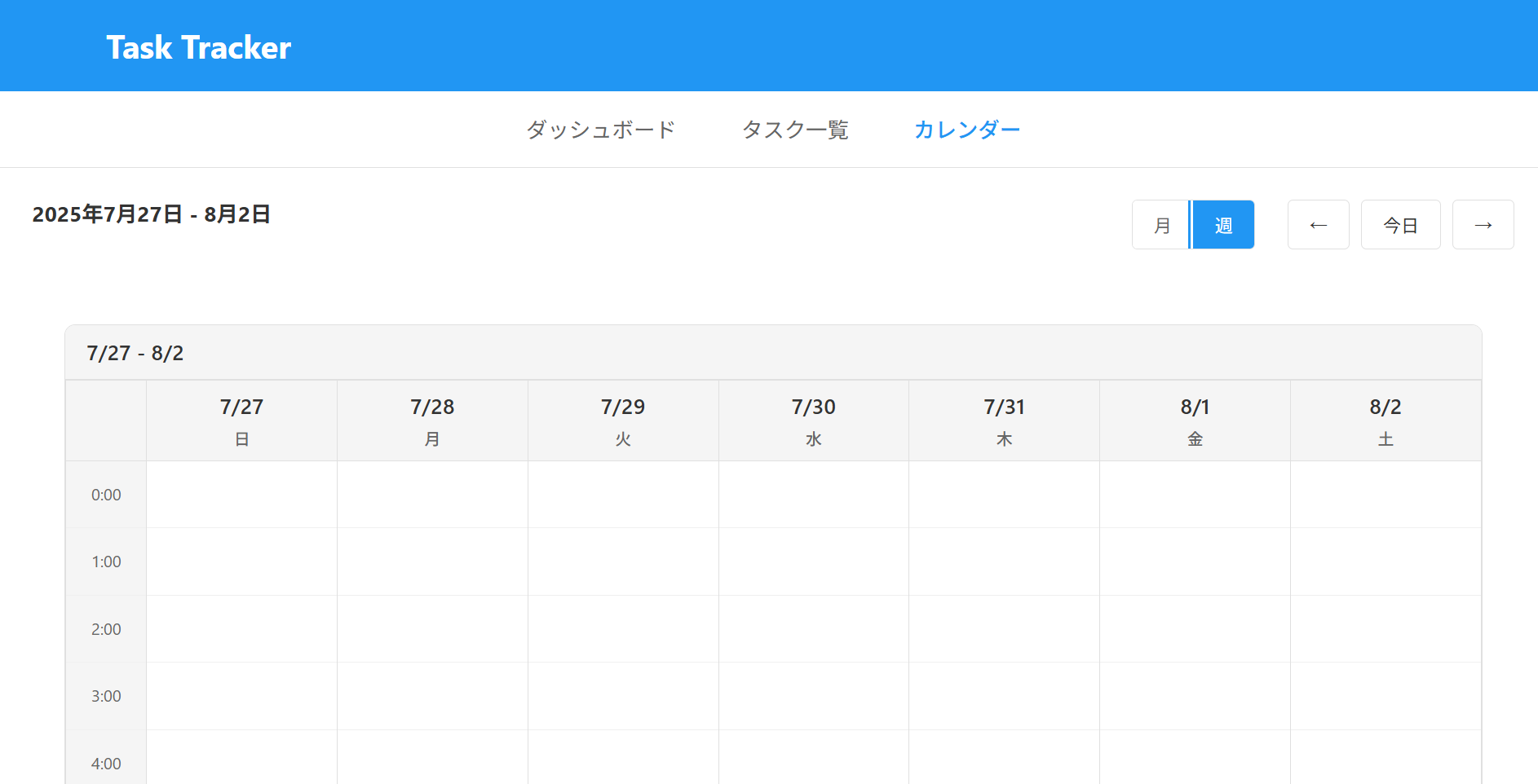Select the 2:00 slot on 7/30
This screenshot has height=784, width=1538.
point(814,629)
